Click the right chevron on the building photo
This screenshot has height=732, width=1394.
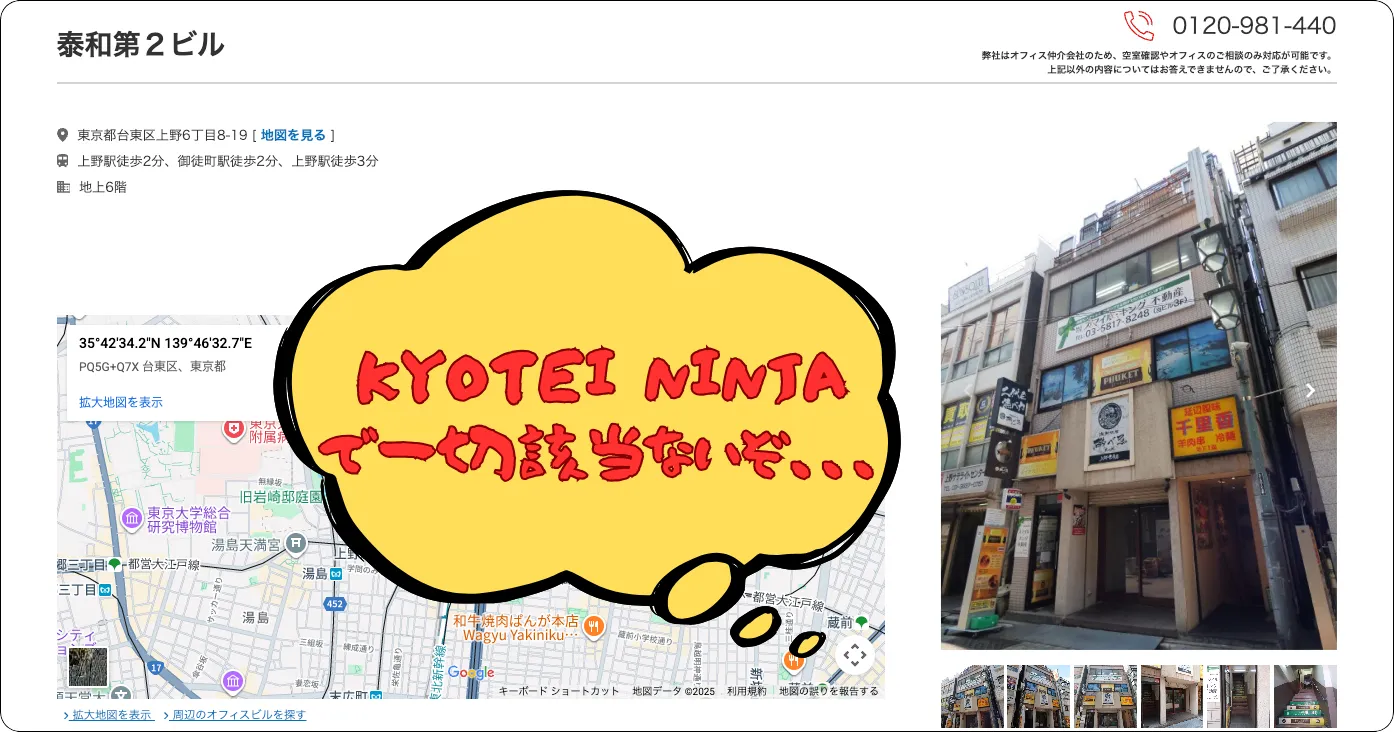click(1310, 390)
